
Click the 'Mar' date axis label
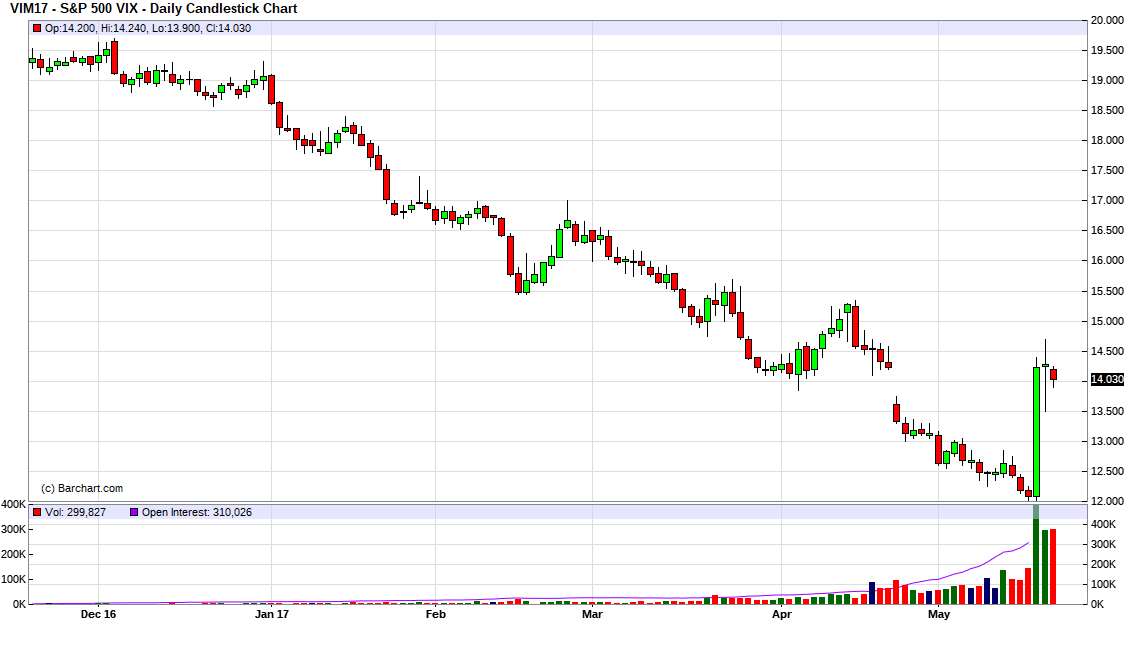592,614
